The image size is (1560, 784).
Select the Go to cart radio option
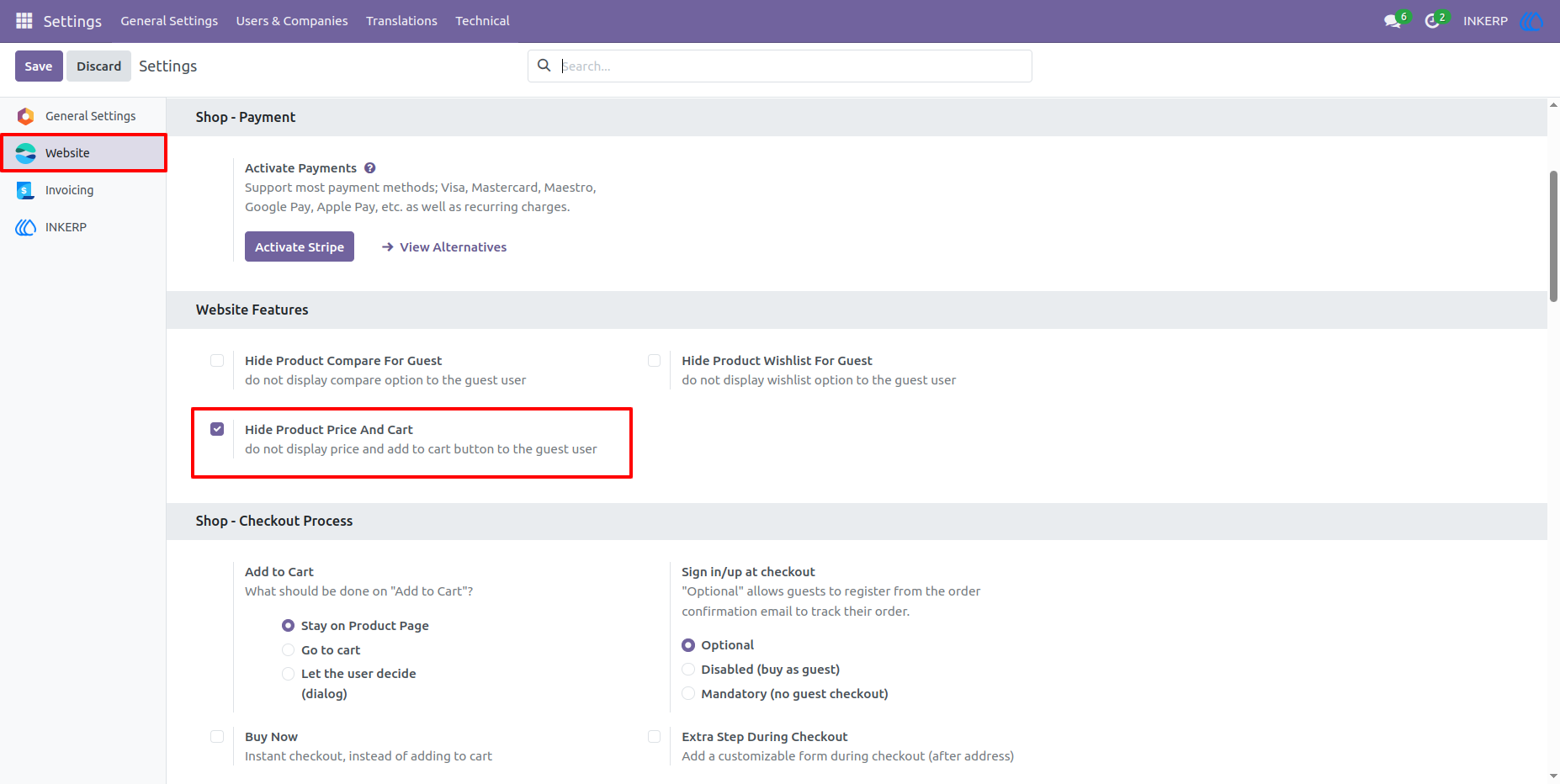point(288,650)
